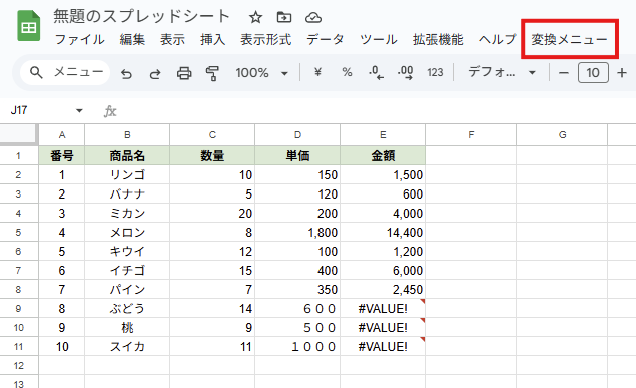This screenshot has height=388, width=636.
Task: Apply yen currency format
Action: click(318, 72)
